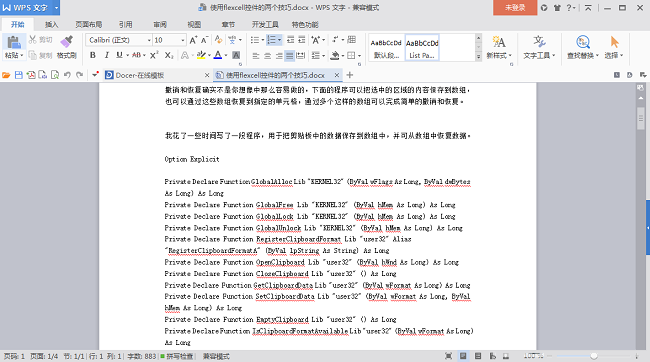
Task: Open the Calibri font name dropdown
Action: coord(149,40)
